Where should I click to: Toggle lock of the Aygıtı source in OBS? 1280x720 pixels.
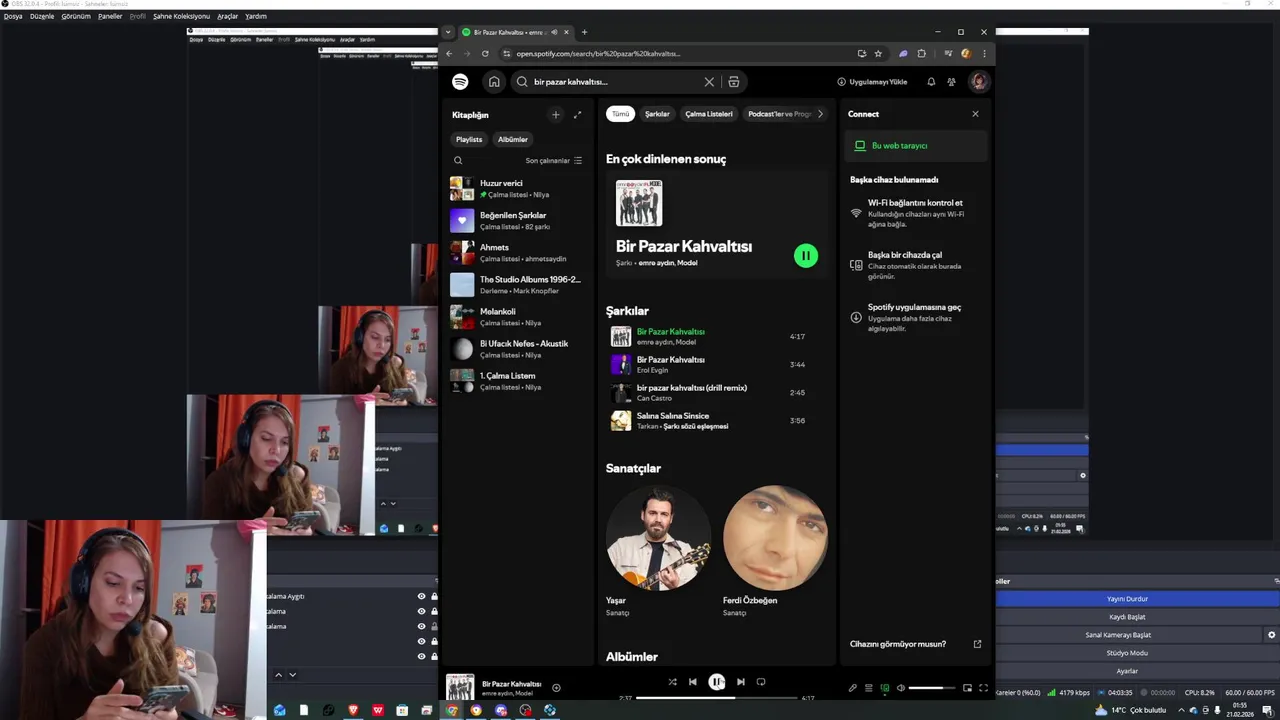click(434, 596)
